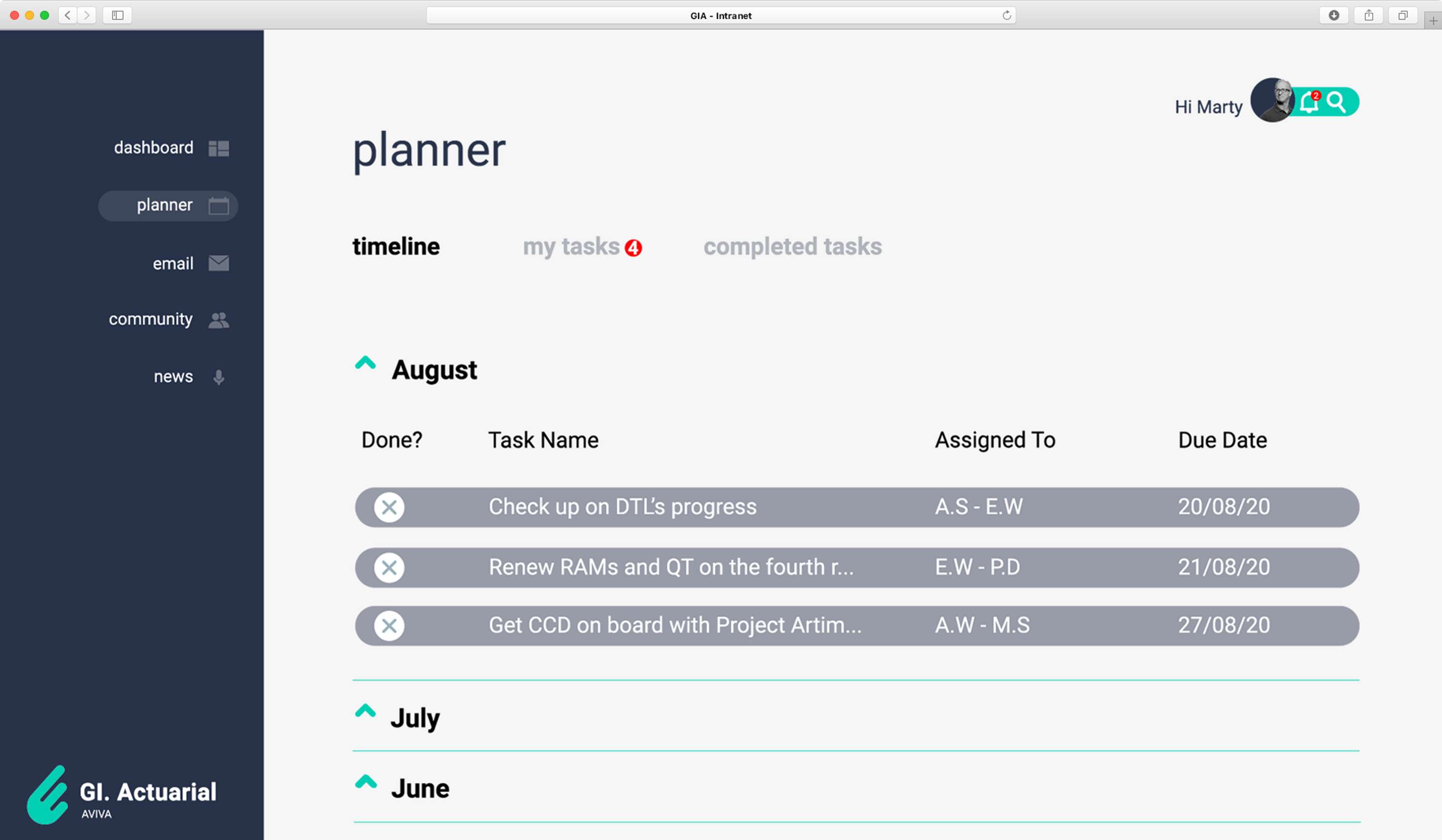Collapse the August section chevron
The image size is (1442, 840).
[x=365, y=363]
